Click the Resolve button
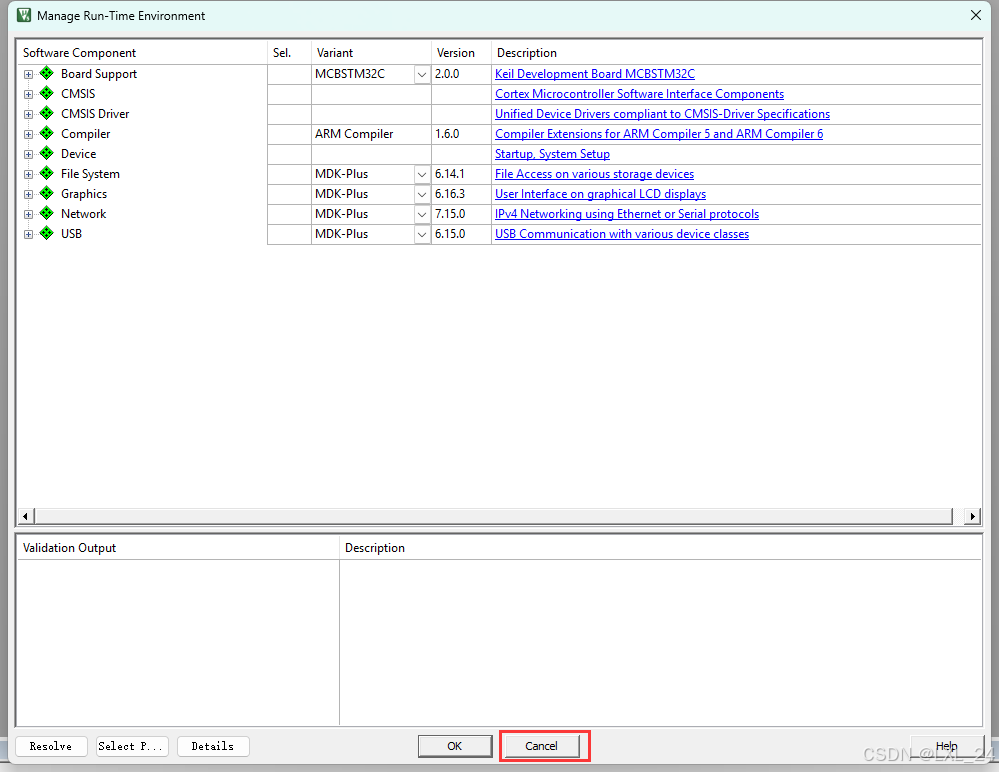Image resolution: width=999 pixels, height=772 pixels. [51, 746]
